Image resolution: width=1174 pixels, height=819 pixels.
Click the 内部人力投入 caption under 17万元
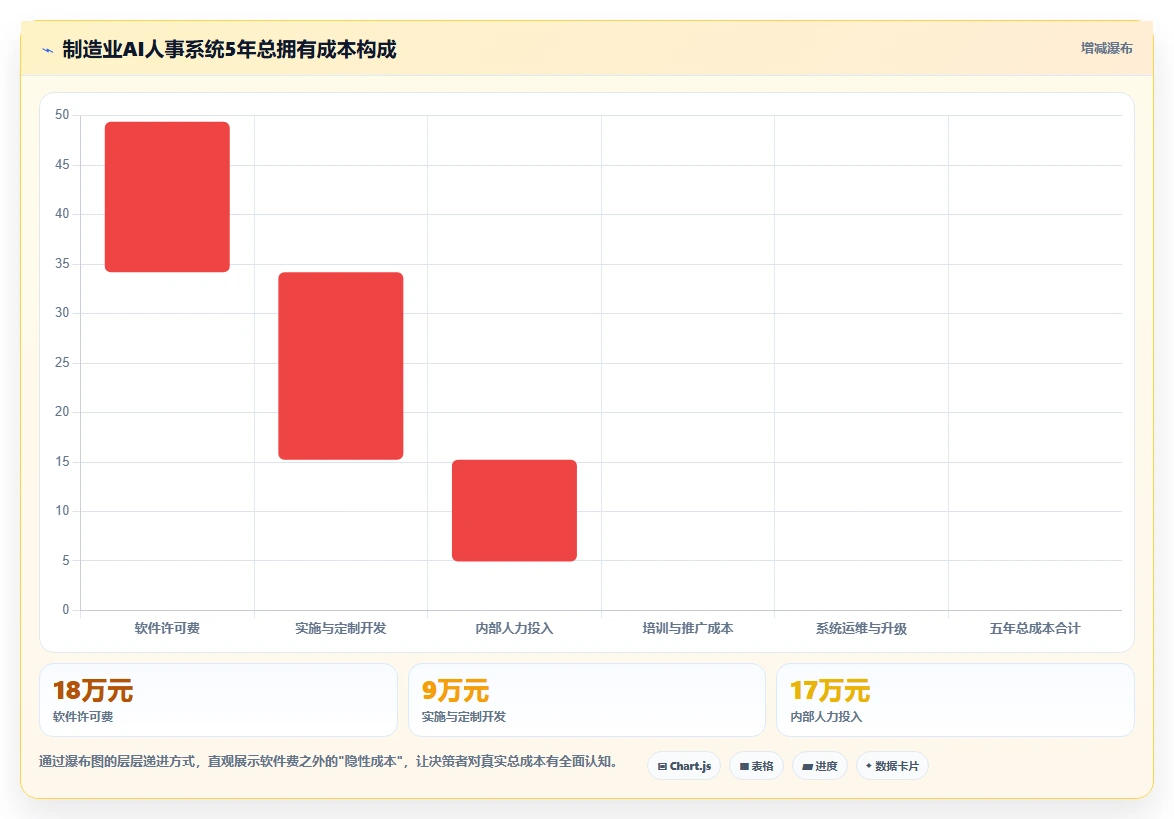[827, 716]
